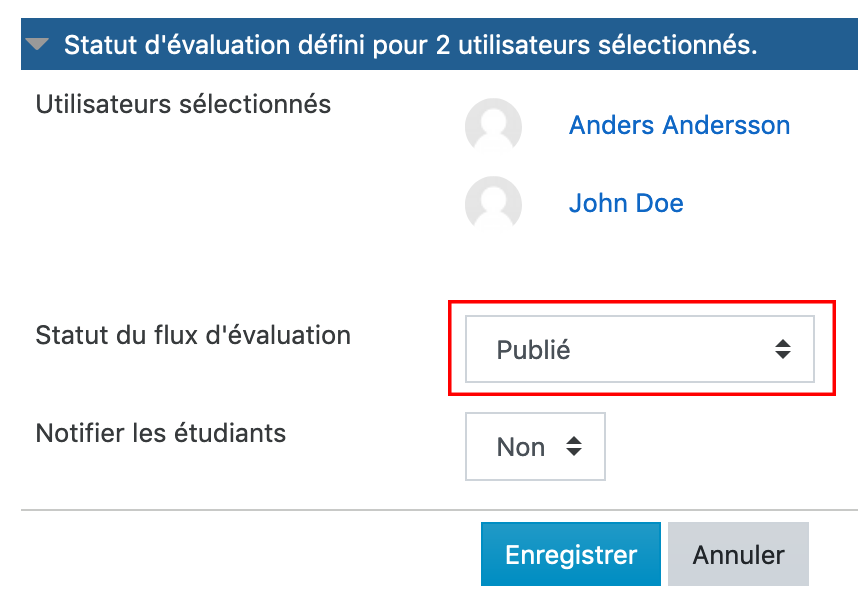Click the Utilisateurs sélectionnés label
The width and height of the screenshot is (858, 604).
(183, 103)
